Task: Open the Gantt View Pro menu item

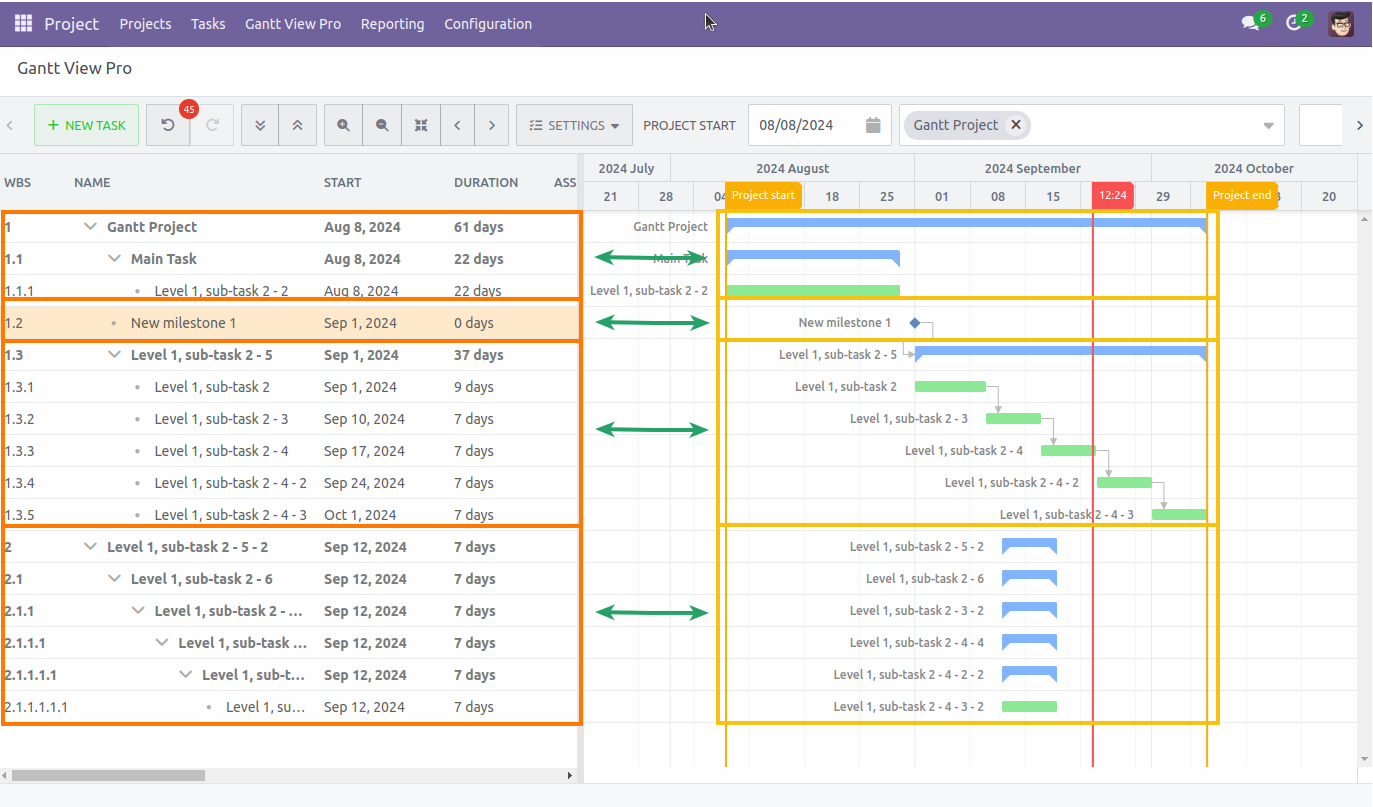Action: tap(292, 23)
